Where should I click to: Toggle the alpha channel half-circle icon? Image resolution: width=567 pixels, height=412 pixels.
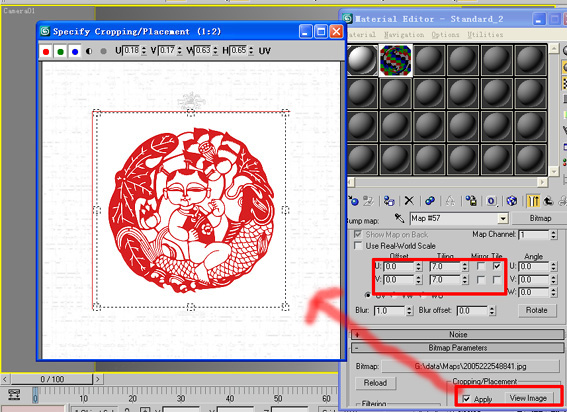click(x=89, y=51)
